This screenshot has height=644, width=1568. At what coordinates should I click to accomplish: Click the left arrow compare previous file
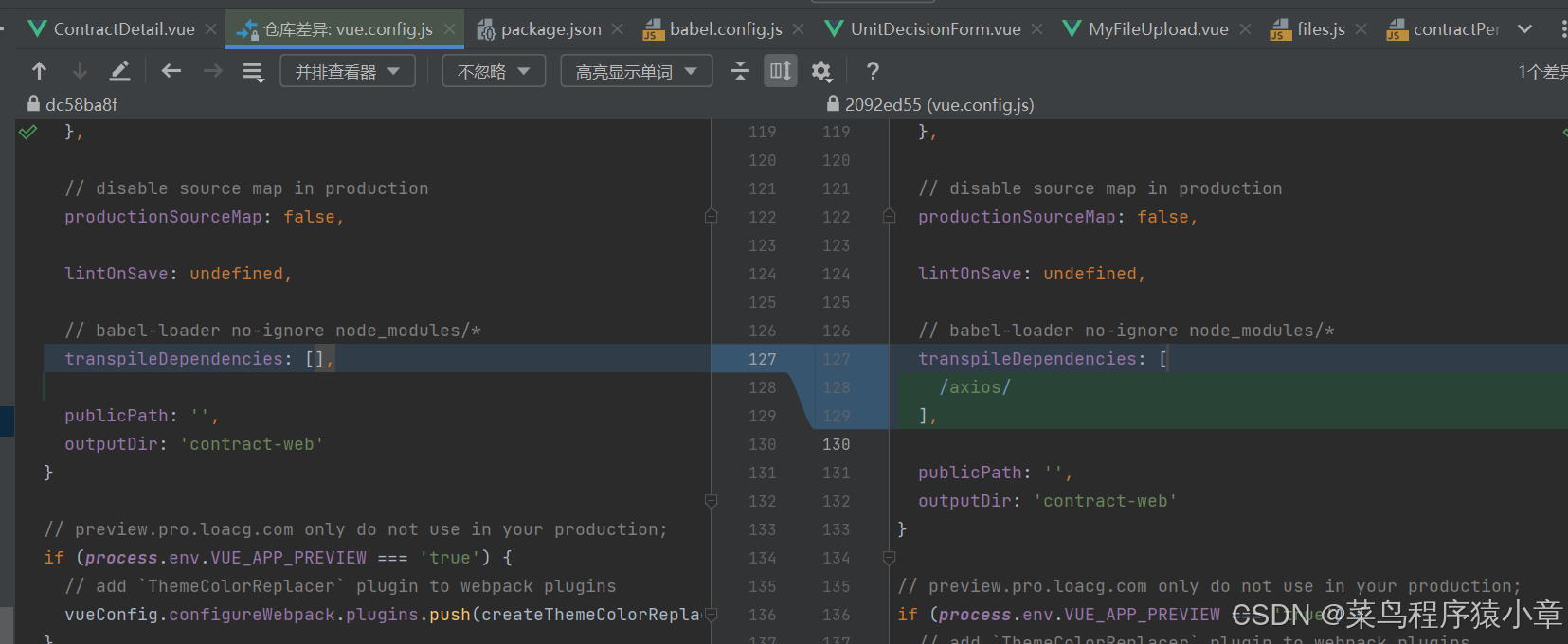point(171,71)
